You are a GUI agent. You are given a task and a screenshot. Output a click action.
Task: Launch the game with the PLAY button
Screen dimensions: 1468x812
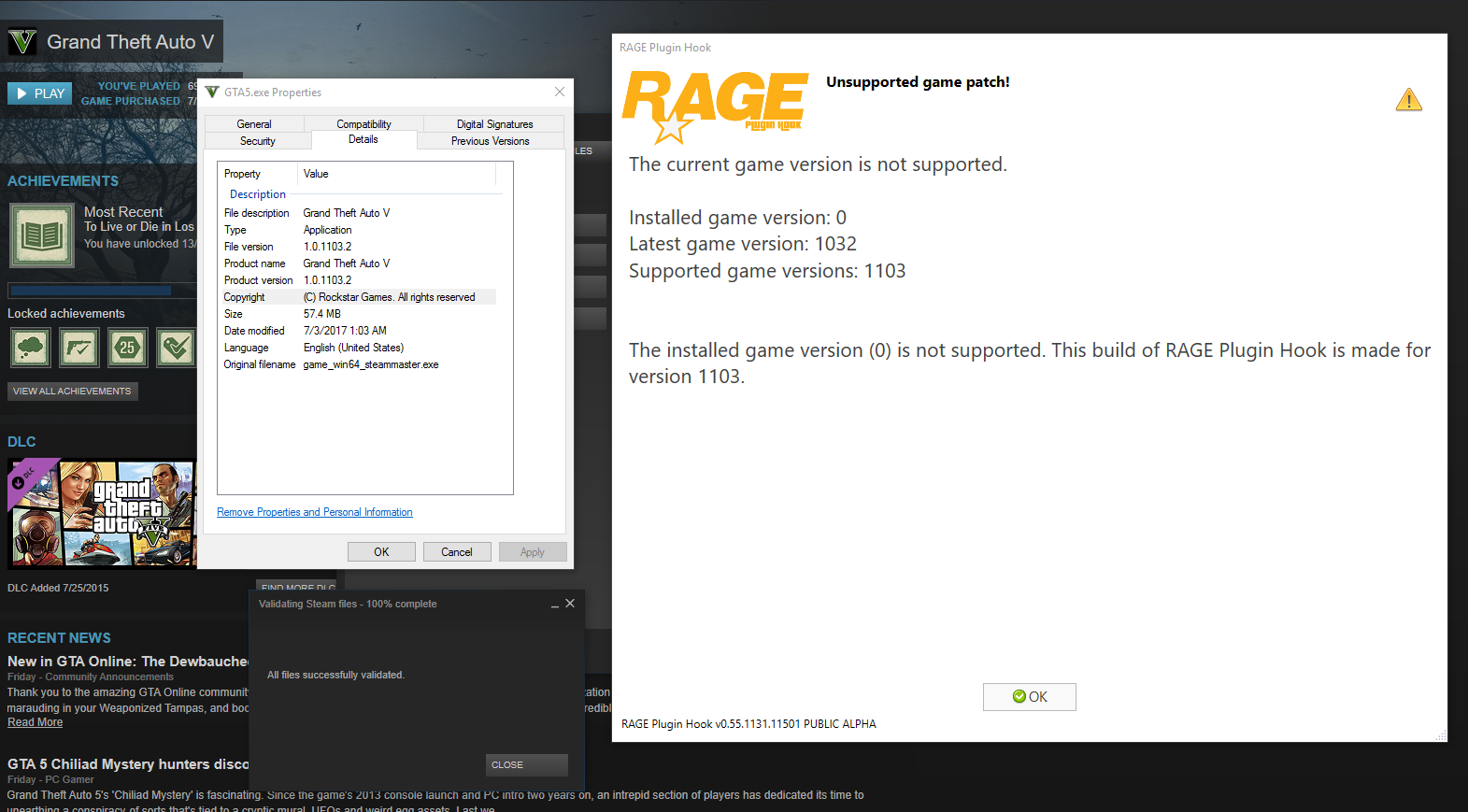coord(40,93)
